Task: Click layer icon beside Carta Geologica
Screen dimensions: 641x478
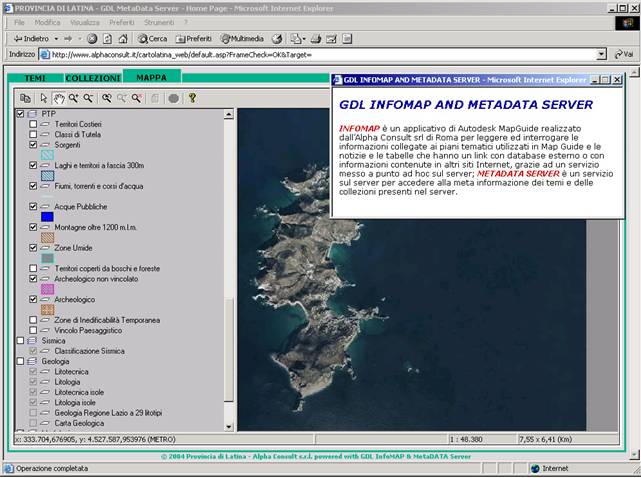Action: coord(45,423)
